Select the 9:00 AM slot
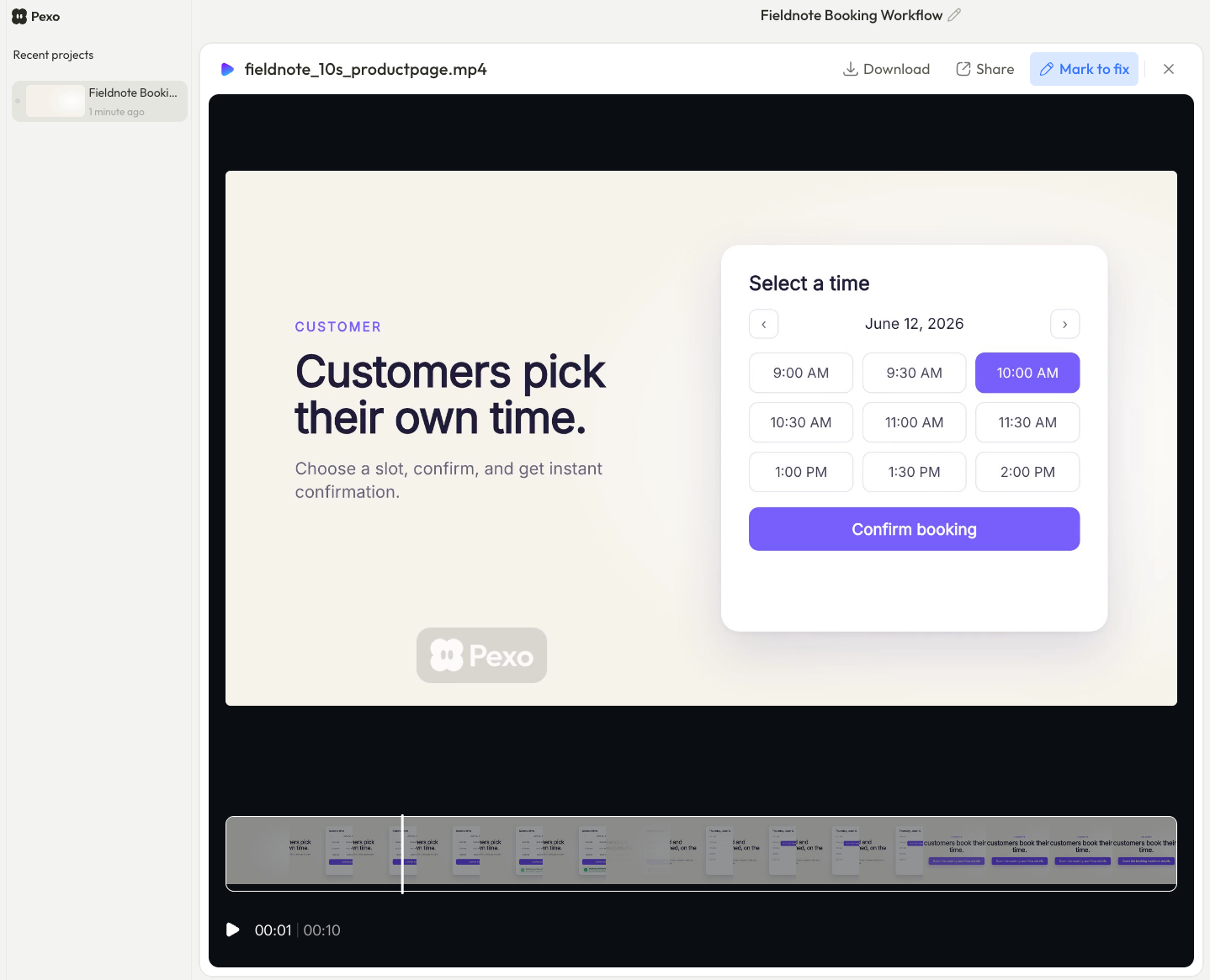1210x980 pixels. pyautogui.click(x=801, y=373)
